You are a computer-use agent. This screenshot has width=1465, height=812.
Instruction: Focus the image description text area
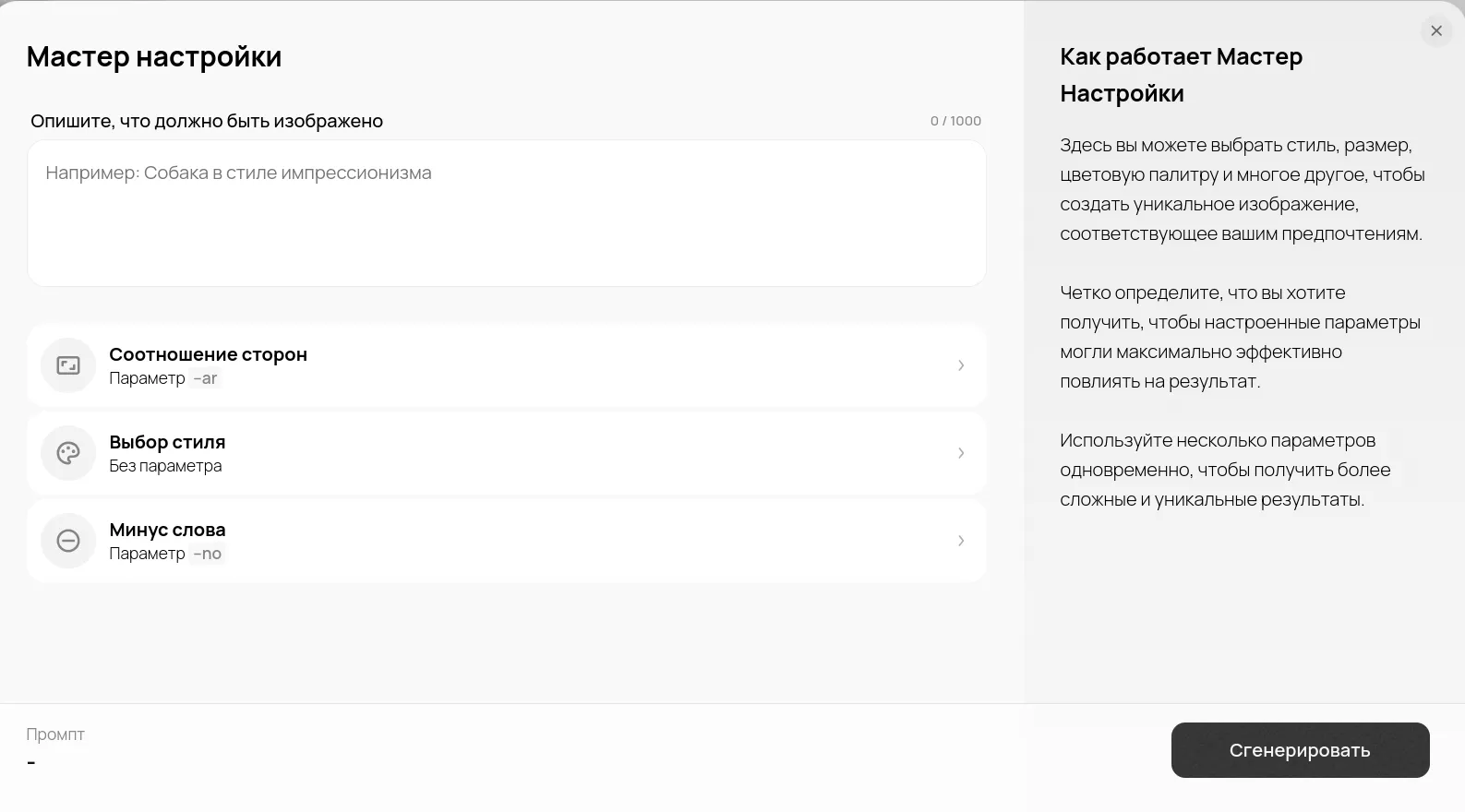[507, 213]
